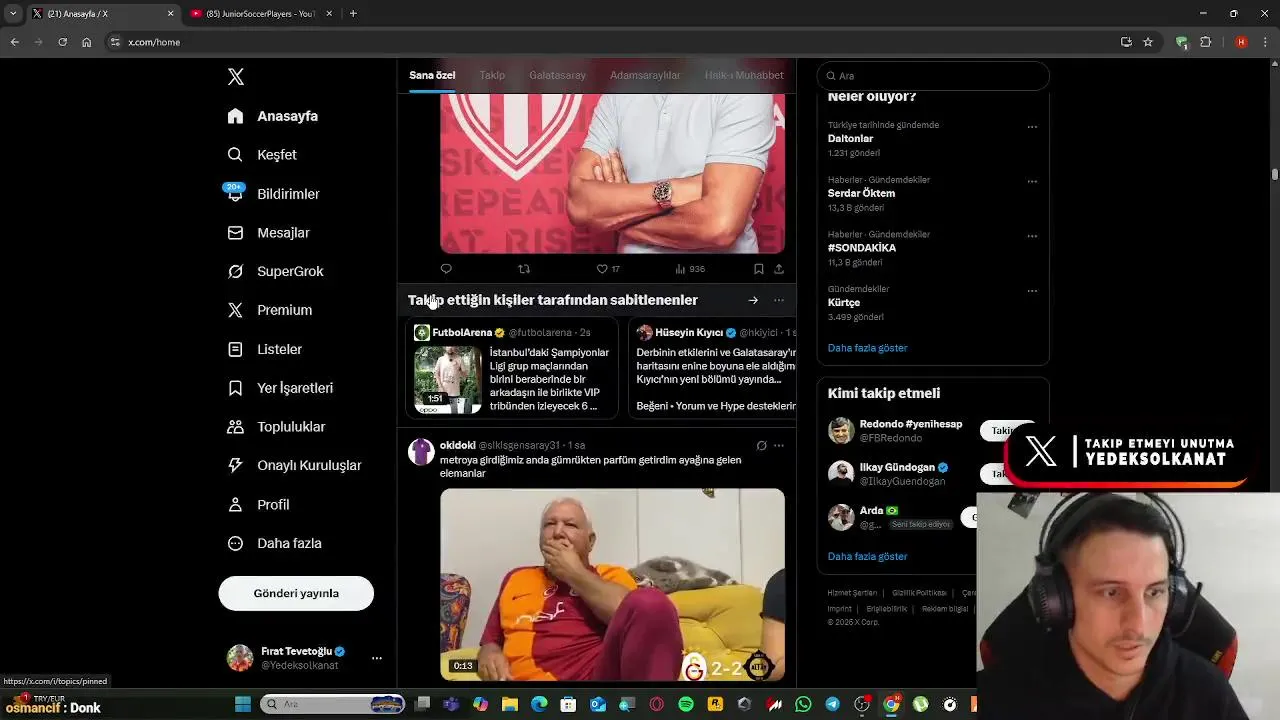
Task: Open Onaylı Kuruluşlar page
Action: (294, 465)
